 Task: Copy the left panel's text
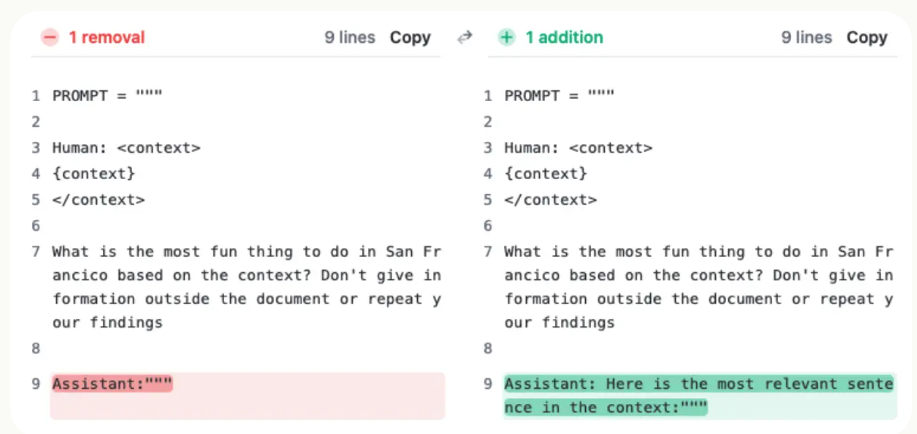pos(411,38)
